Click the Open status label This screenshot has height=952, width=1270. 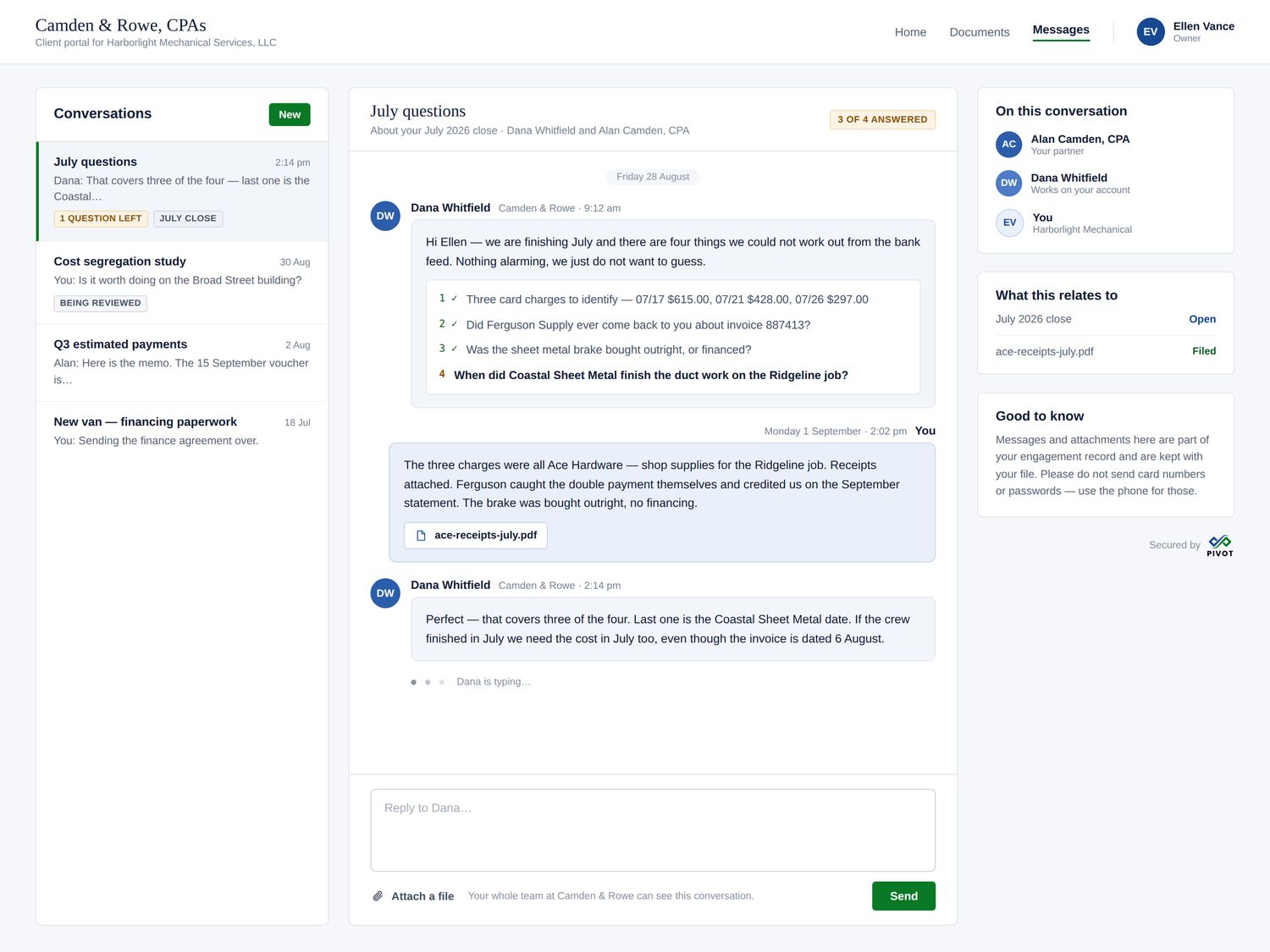1202,319
